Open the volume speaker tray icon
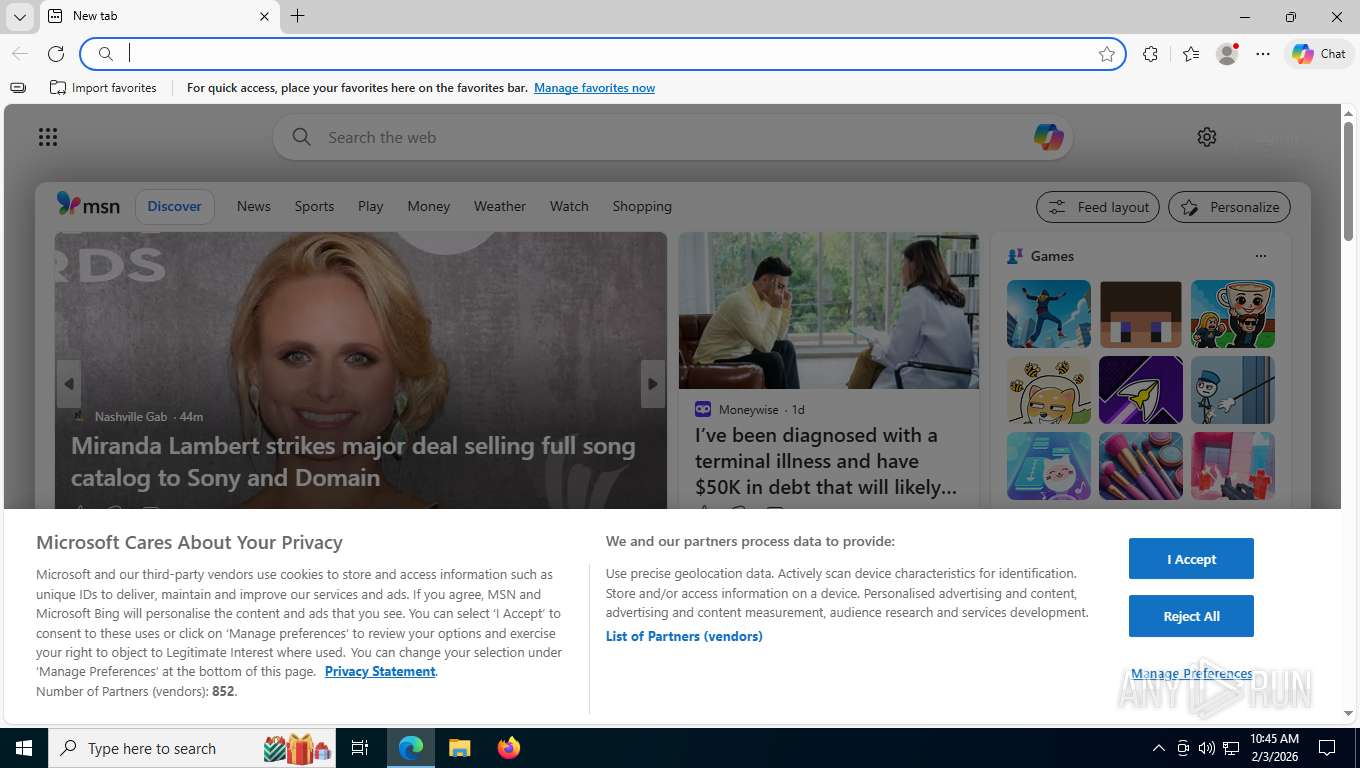The width and height of the screenshot is (1360, 768). 1206,748
